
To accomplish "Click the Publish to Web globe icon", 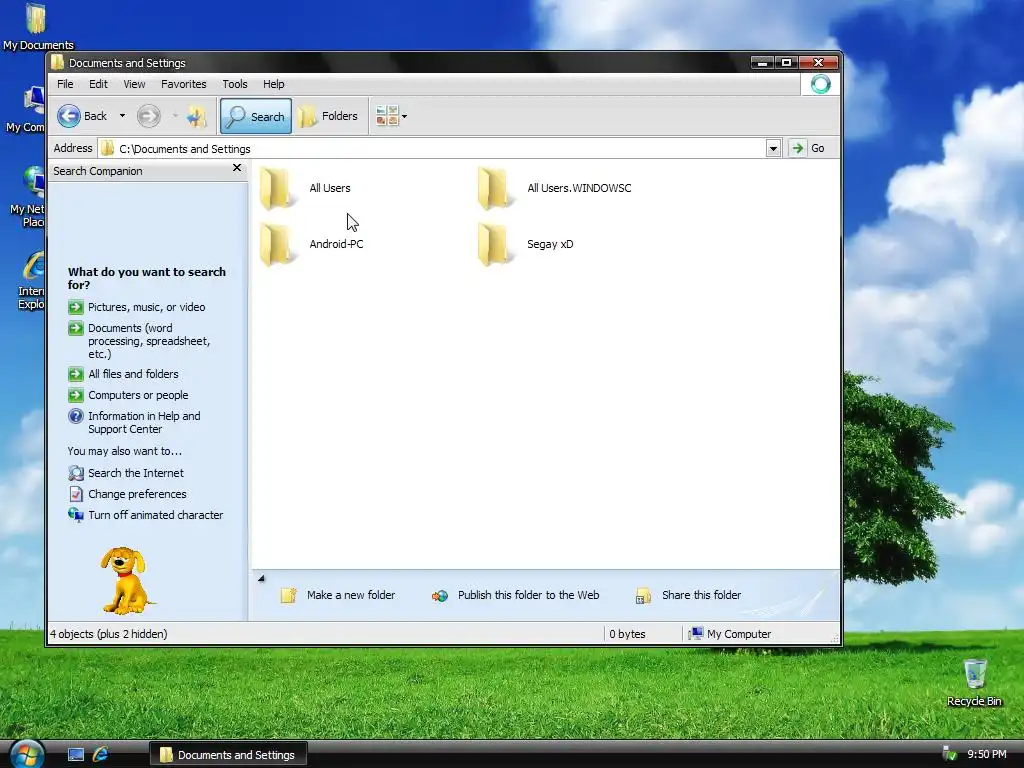I will pyautogui.click(x=440, y=596).
